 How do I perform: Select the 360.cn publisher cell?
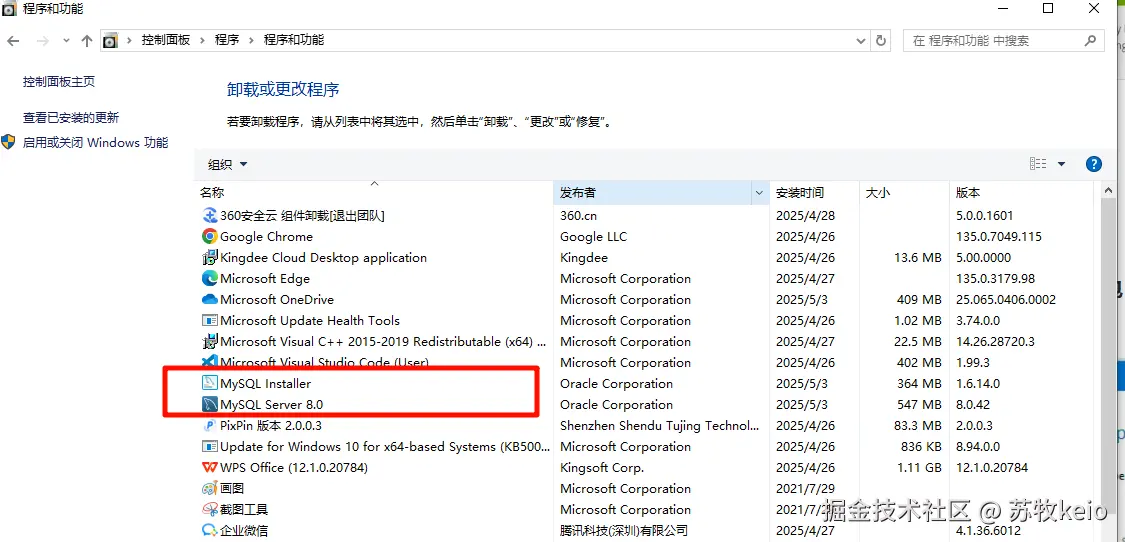click(578, 215)
